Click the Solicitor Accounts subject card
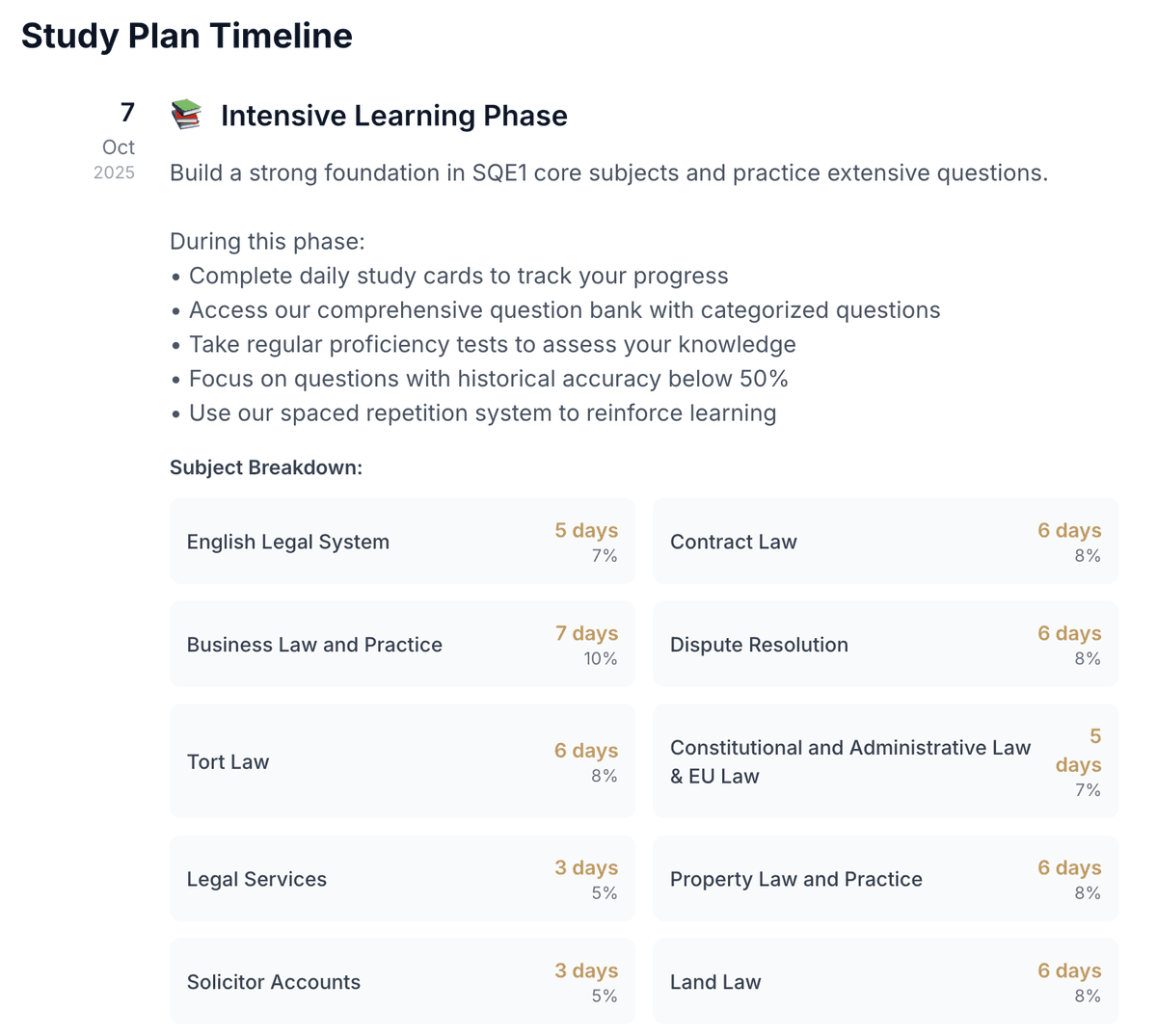 [x=402, y=982]
